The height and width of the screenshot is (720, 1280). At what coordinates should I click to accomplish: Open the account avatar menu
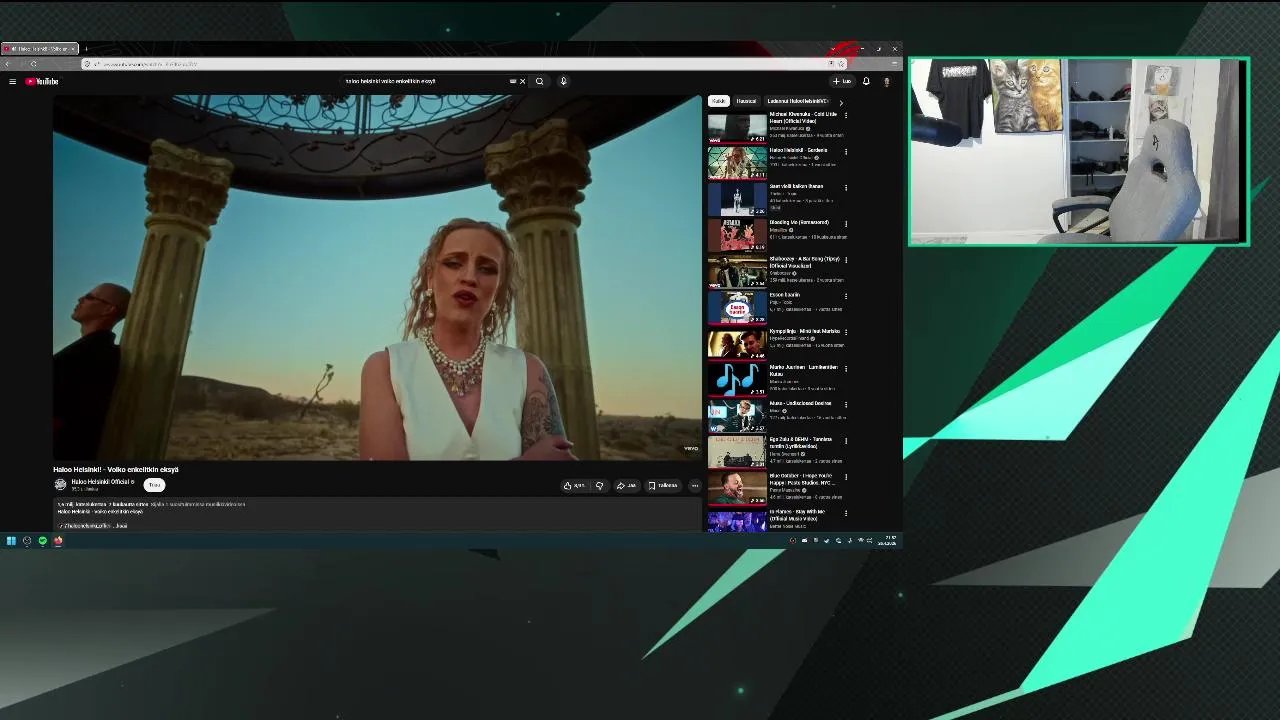[x=886, y=81]
